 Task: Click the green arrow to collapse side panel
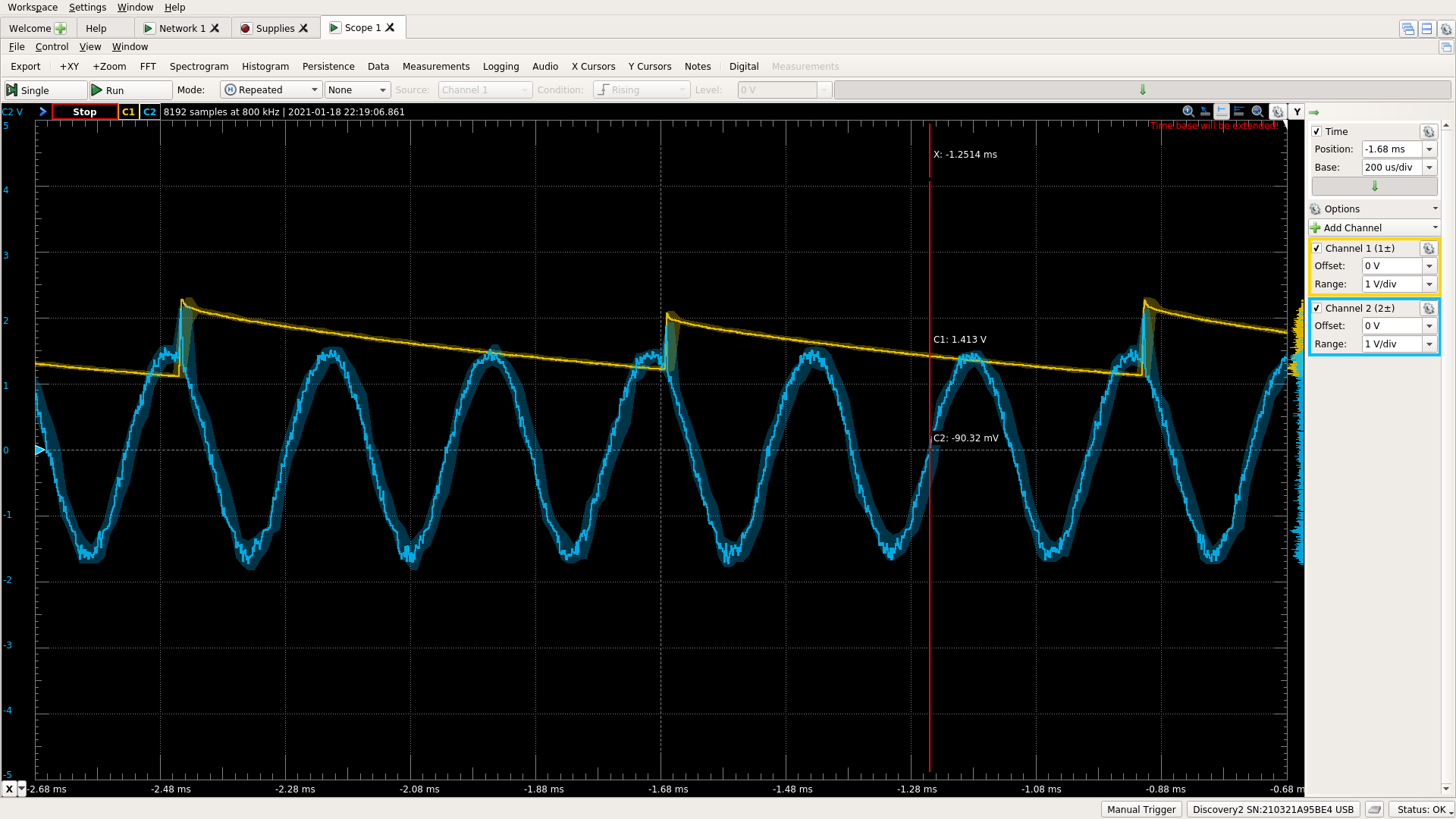pos(1314,112)
